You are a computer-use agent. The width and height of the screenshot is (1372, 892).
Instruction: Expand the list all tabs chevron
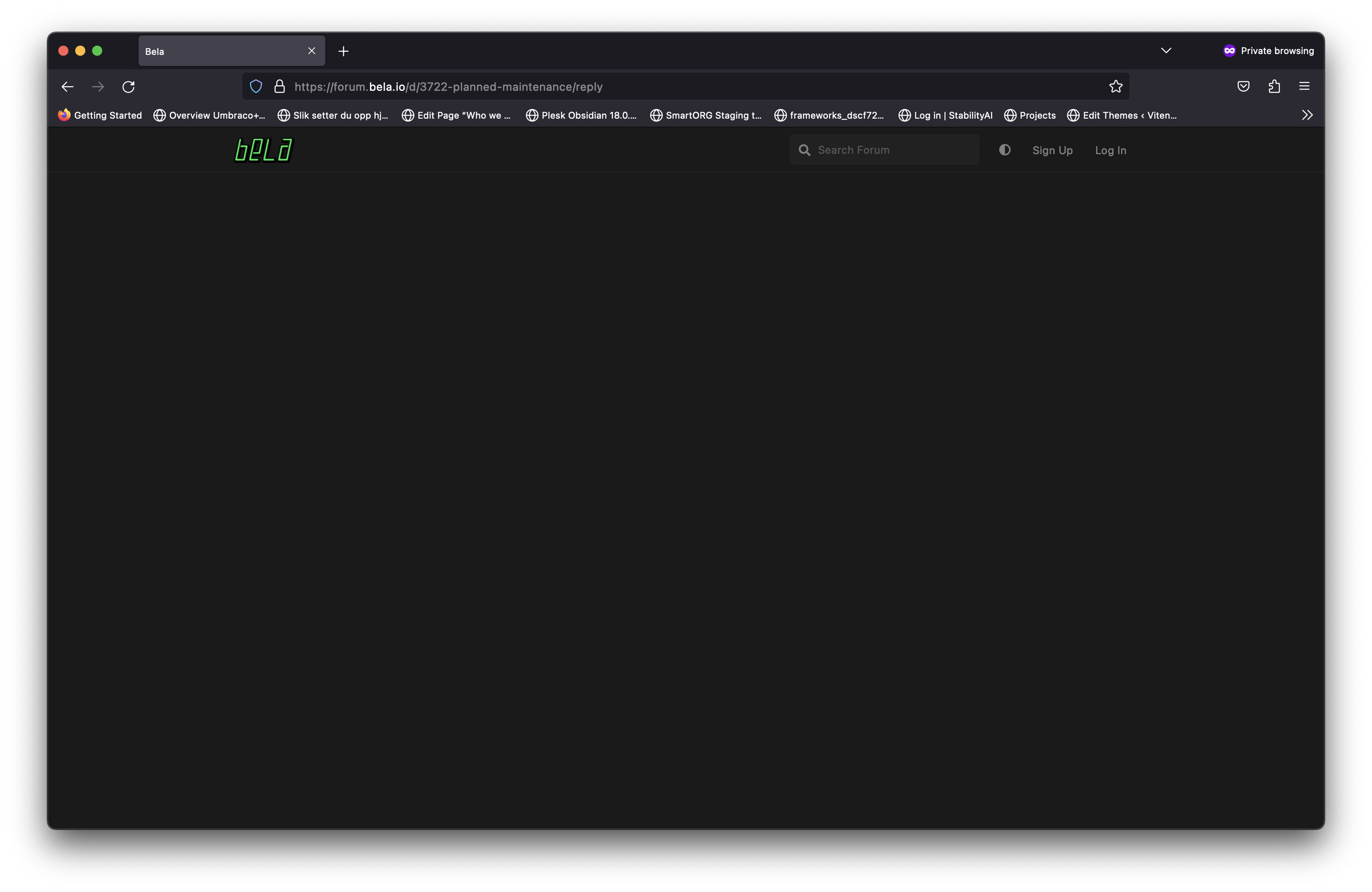coord(1165,51)
